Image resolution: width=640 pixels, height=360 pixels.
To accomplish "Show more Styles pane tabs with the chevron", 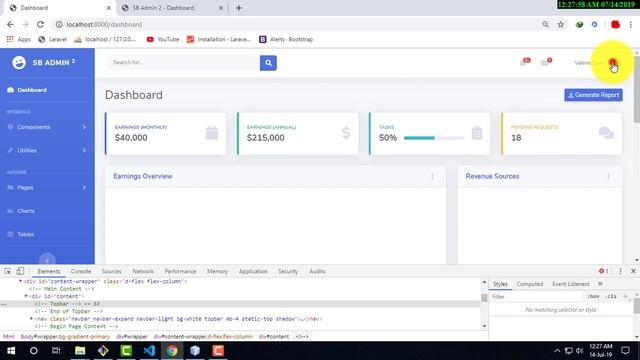I will [x=600, y=284].
